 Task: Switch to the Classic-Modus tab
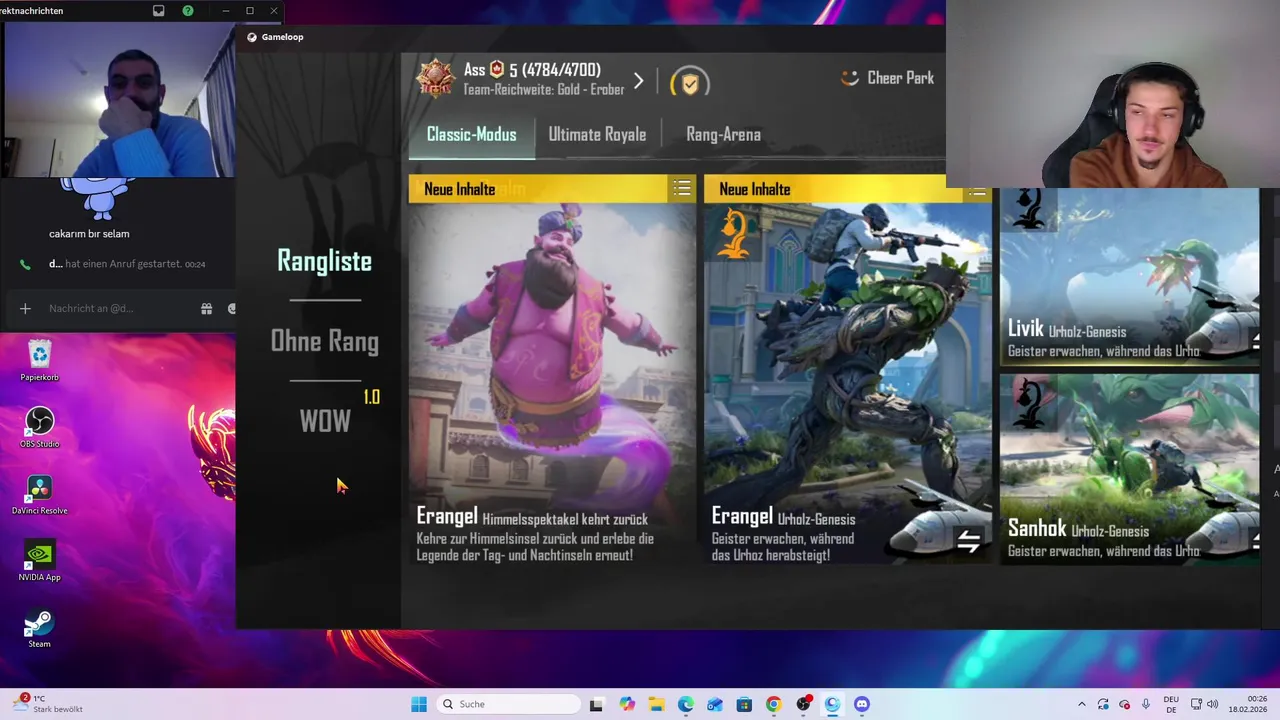(x=471, y=135)
